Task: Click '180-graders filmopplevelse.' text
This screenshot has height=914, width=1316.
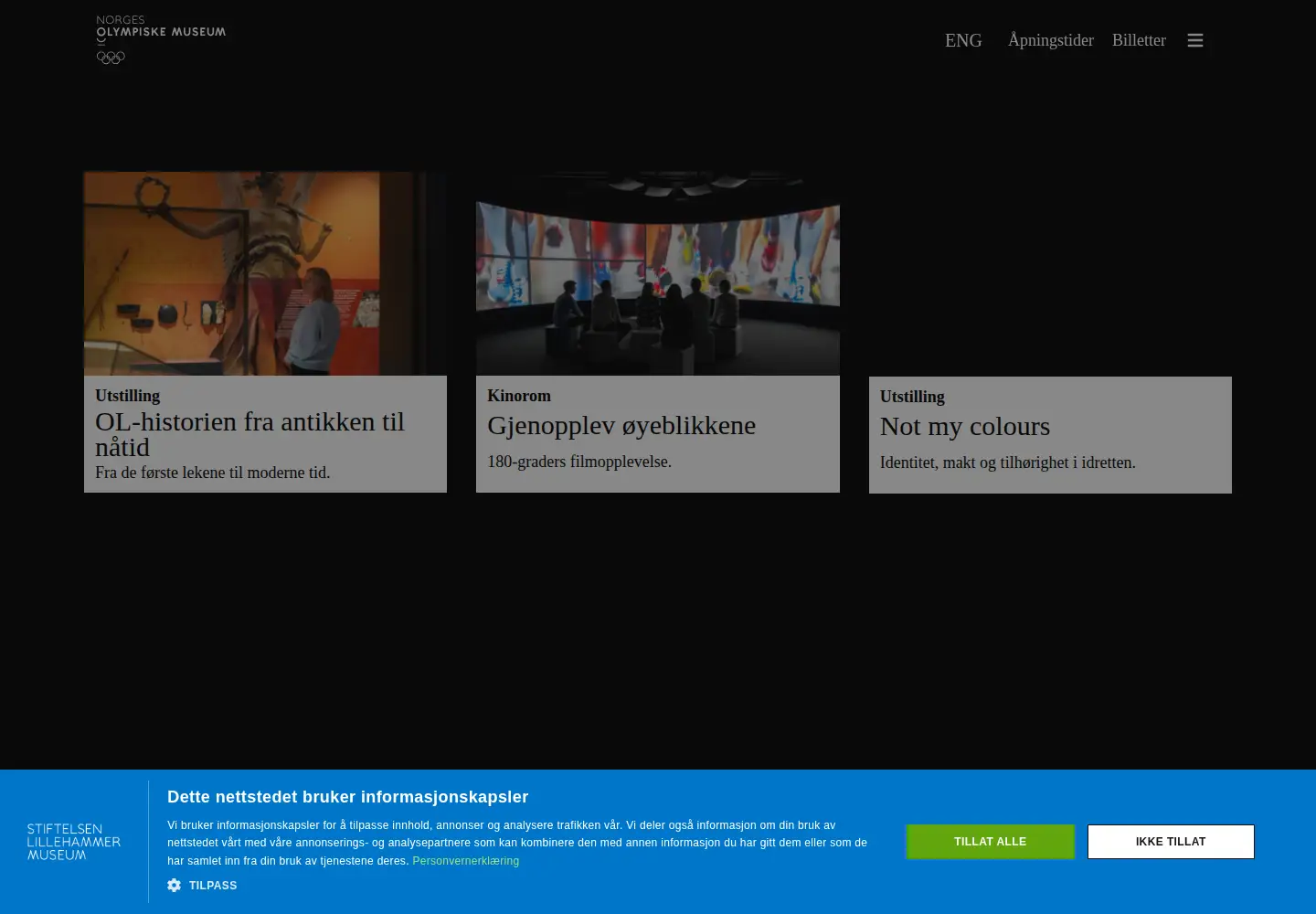Action: 579,462
